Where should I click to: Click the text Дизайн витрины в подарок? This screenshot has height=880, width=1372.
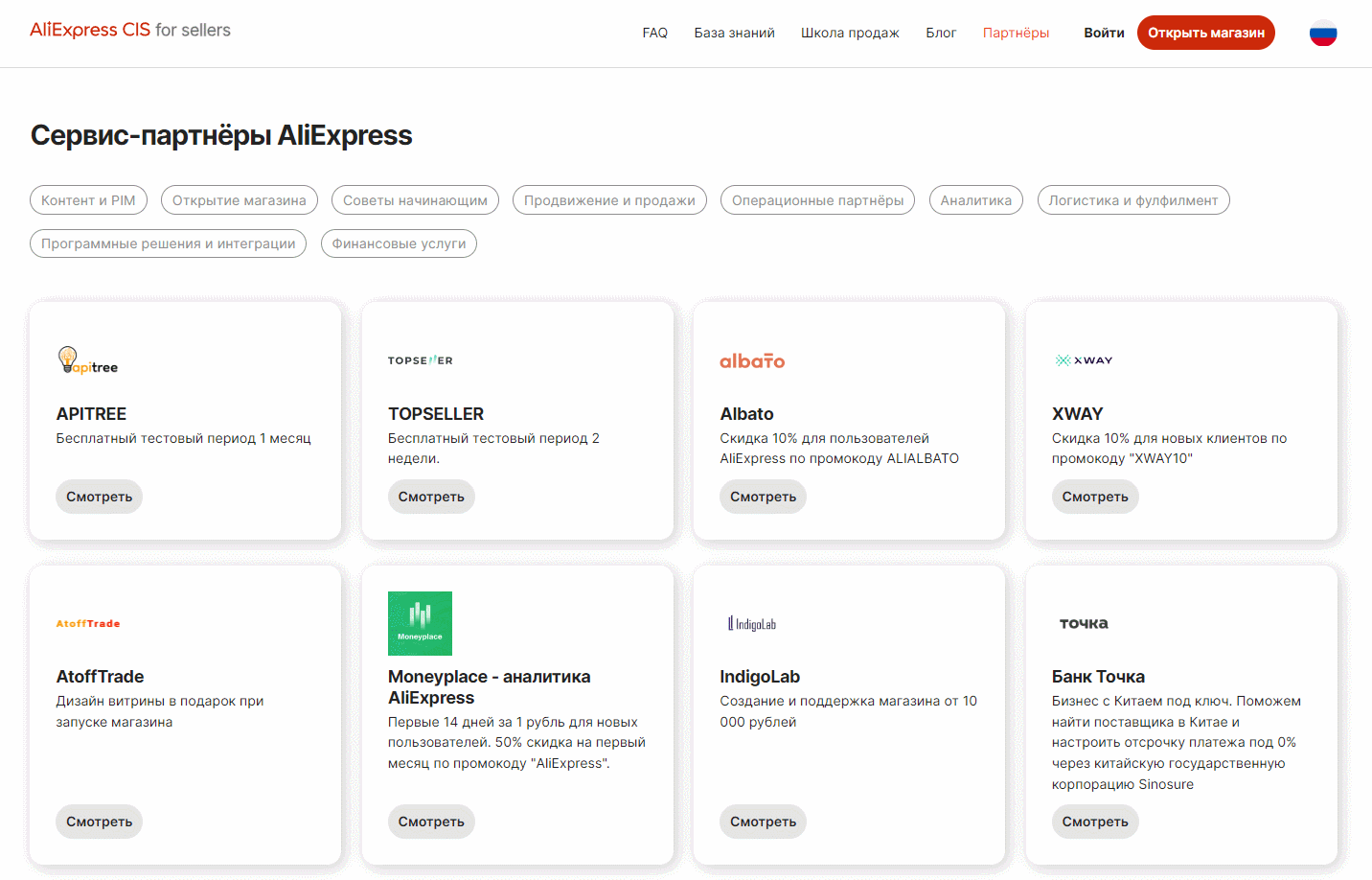(x=160, y=711)
